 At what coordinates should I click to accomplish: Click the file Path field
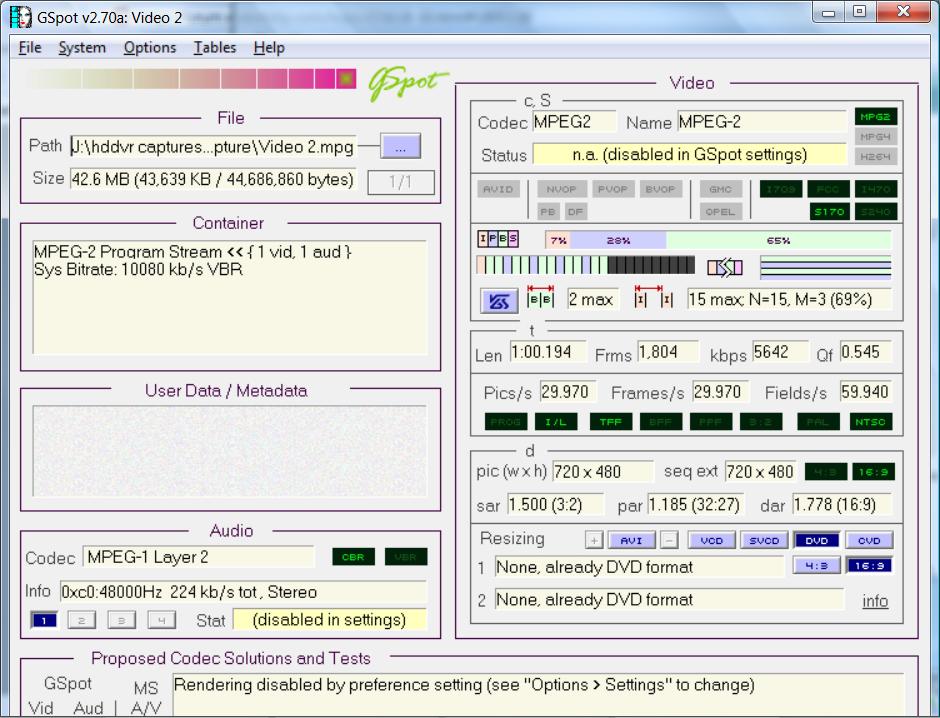213,147
